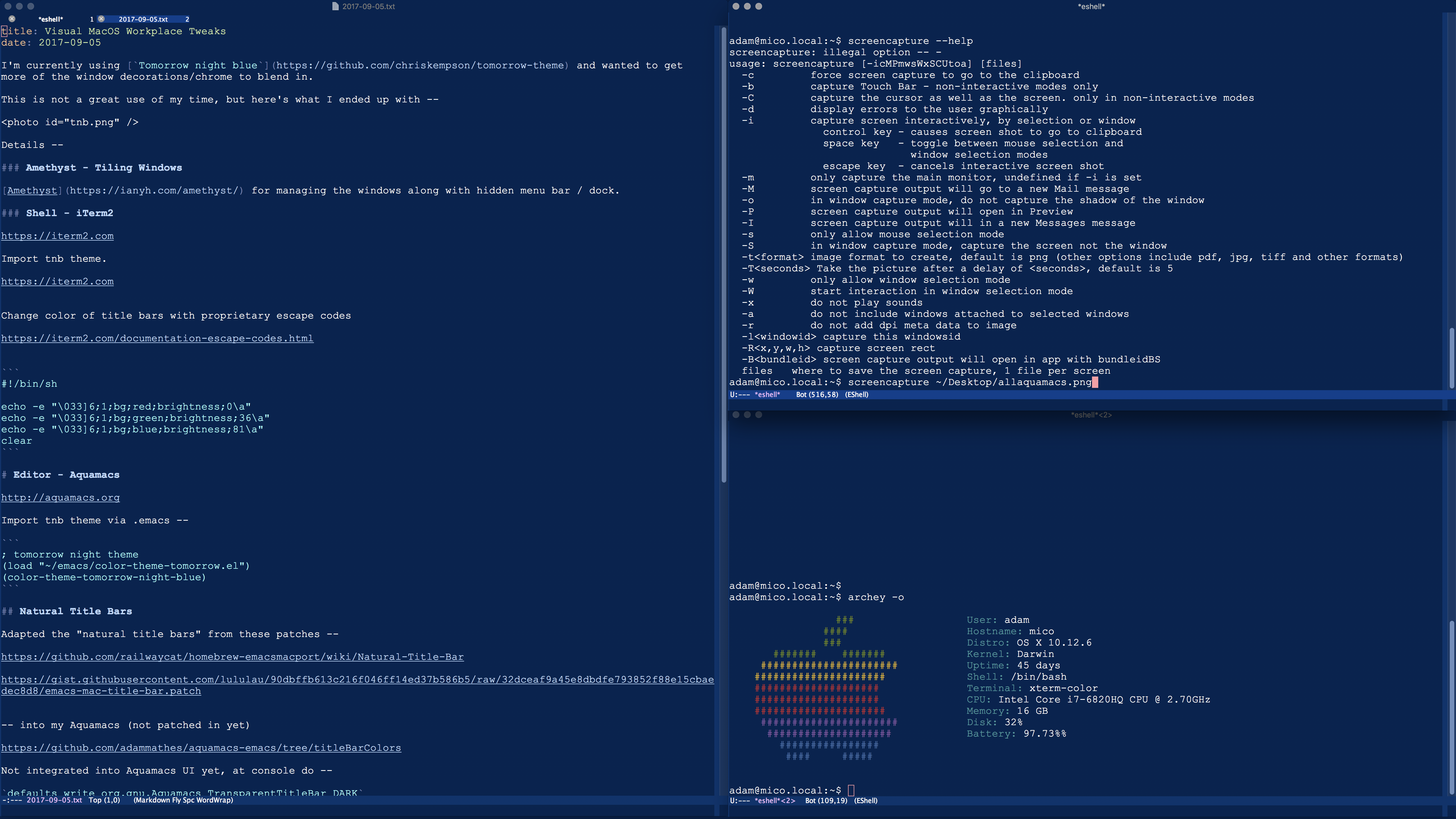Click the '<photo id="tnb.png" />' line
This screenshot has height=819, width=1456.
69,122
